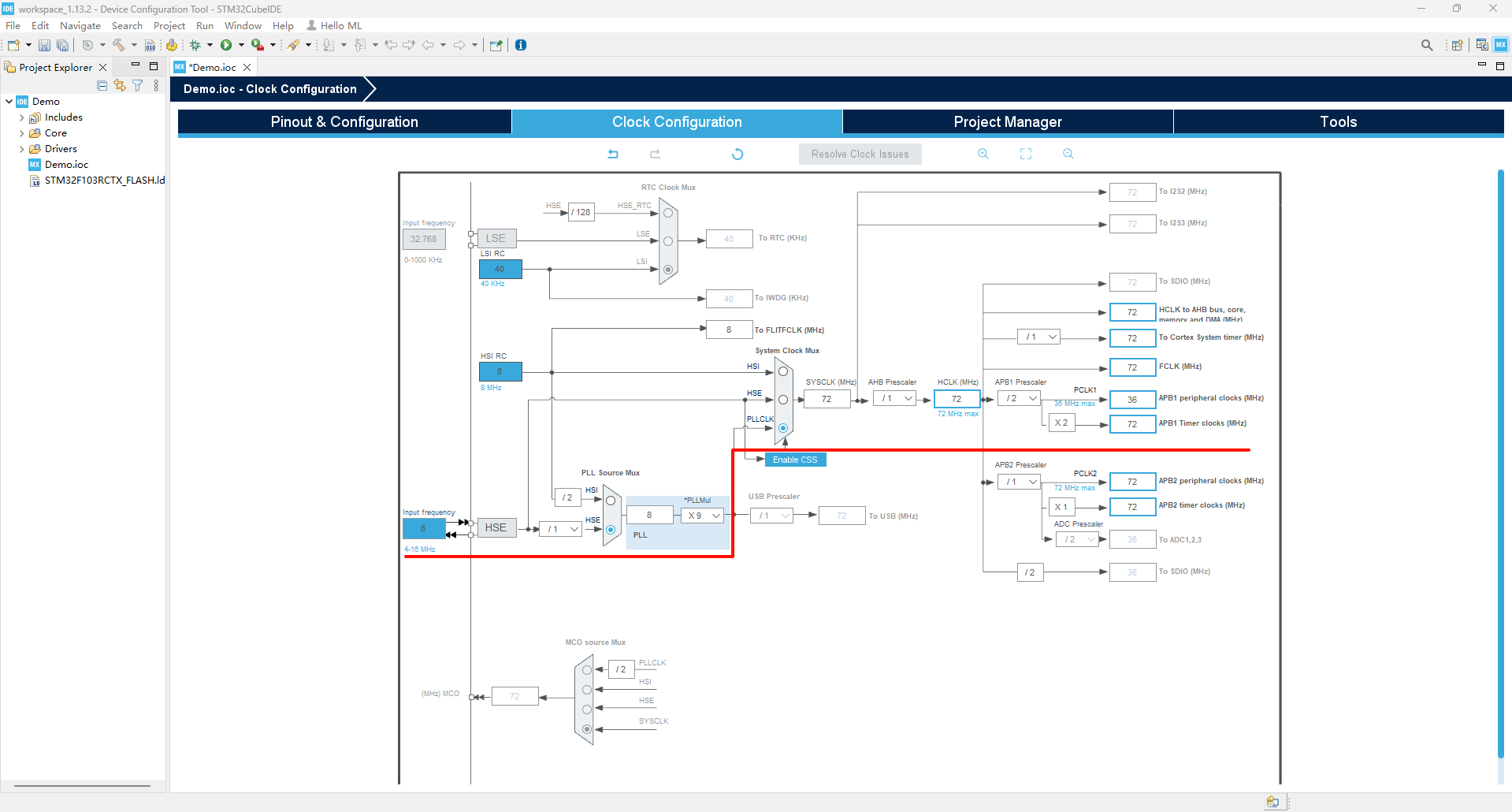This screenshot has width=1512, height=812.
Task: Open Project Explorer filter icon
Action: coord(138,85)
